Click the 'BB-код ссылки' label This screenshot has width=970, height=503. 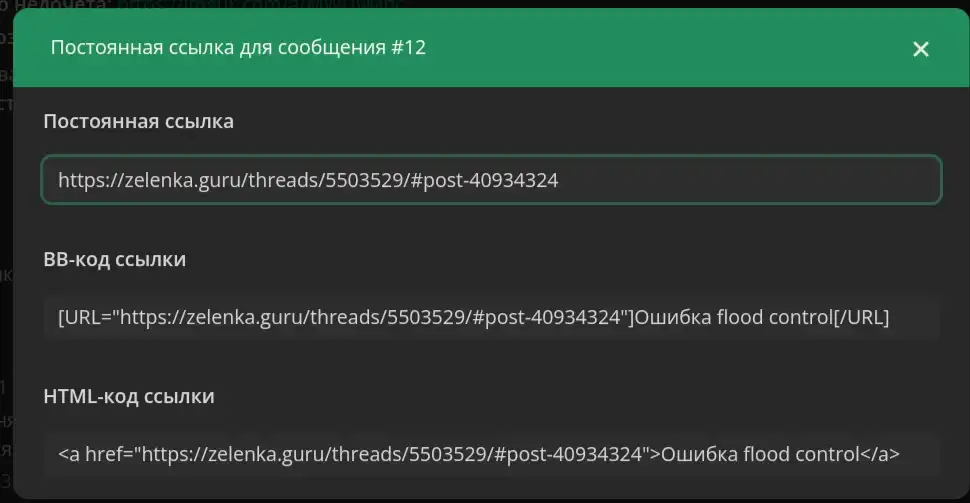[x=115, y=260]
